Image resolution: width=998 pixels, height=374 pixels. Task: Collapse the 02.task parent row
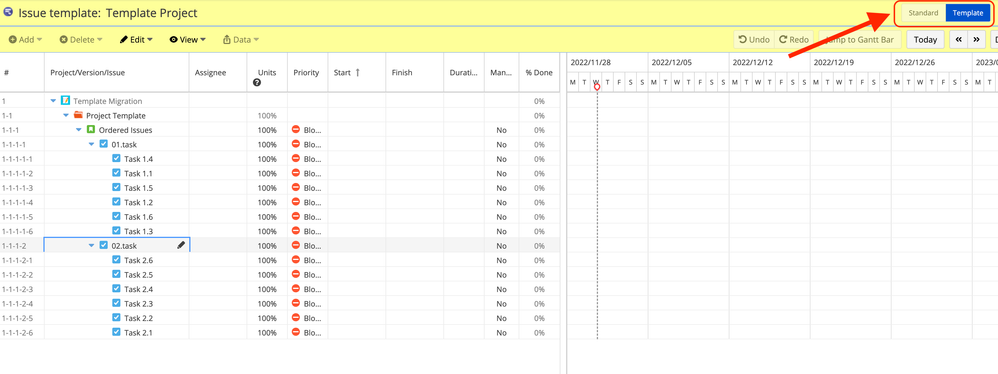pos(92,246)
